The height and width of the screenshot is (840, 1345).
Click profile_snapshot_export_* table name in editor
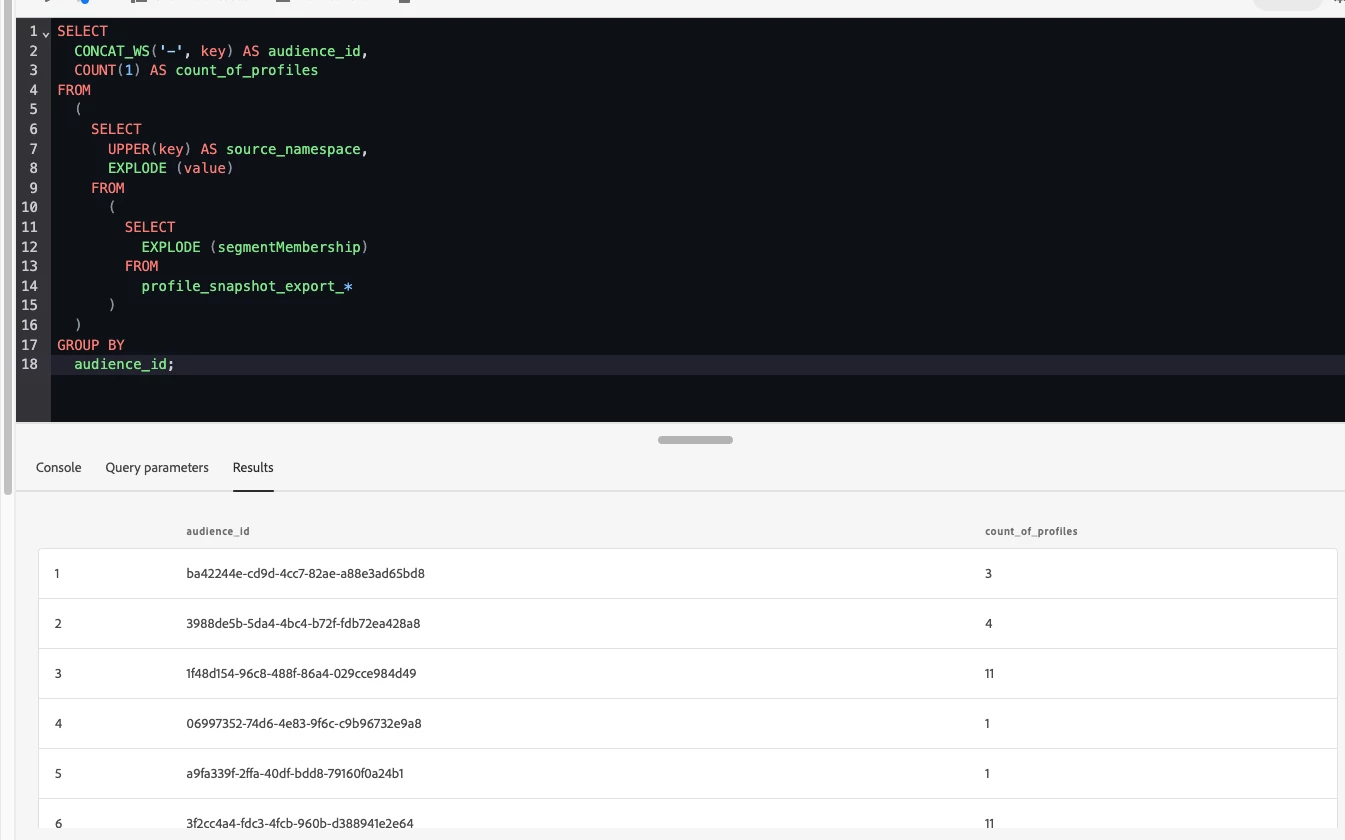[247, 286]
